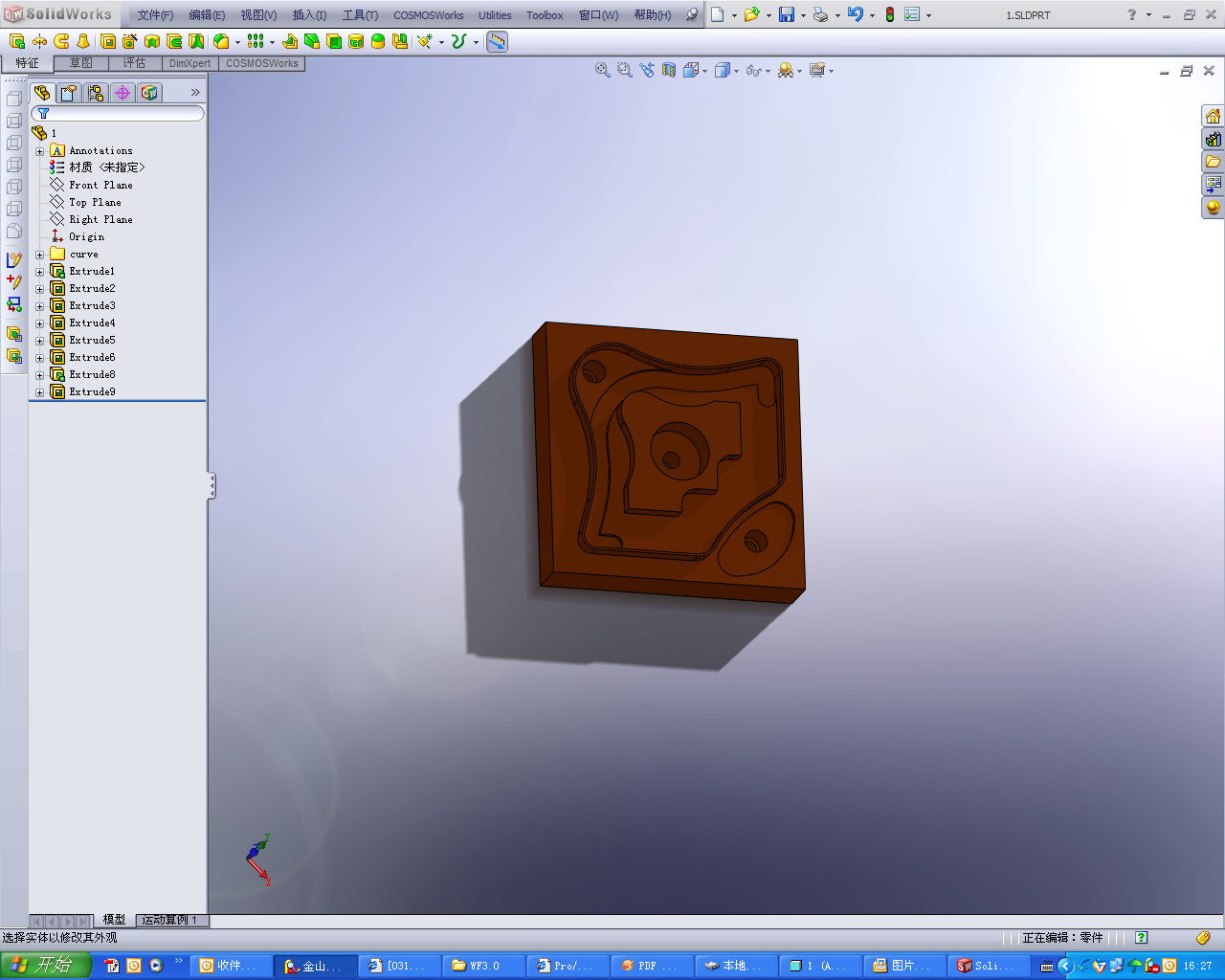
Task: Click the New document icon
Action: coord(718,14)
